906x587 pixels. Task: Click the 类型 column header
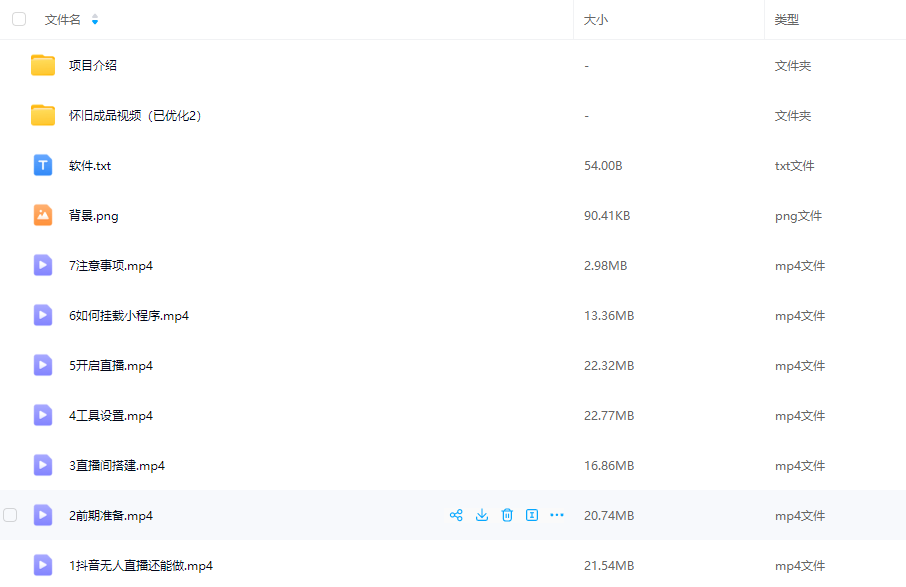[x=786, y=20]
